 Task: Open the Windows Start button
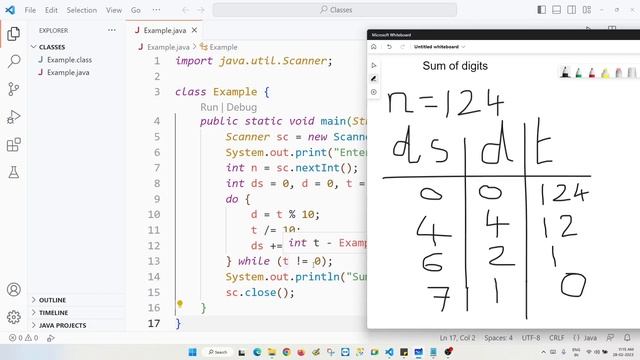192,352
